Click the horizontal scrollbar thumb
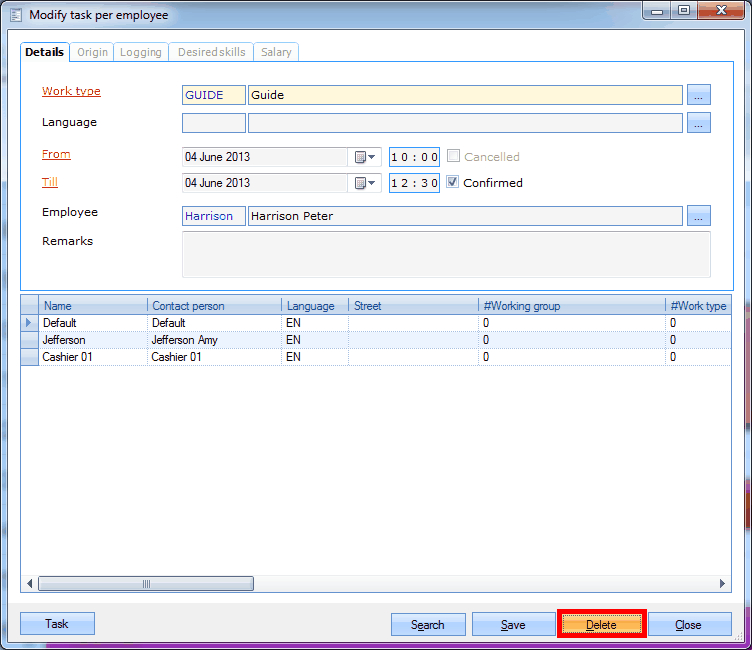 point(146,583)
